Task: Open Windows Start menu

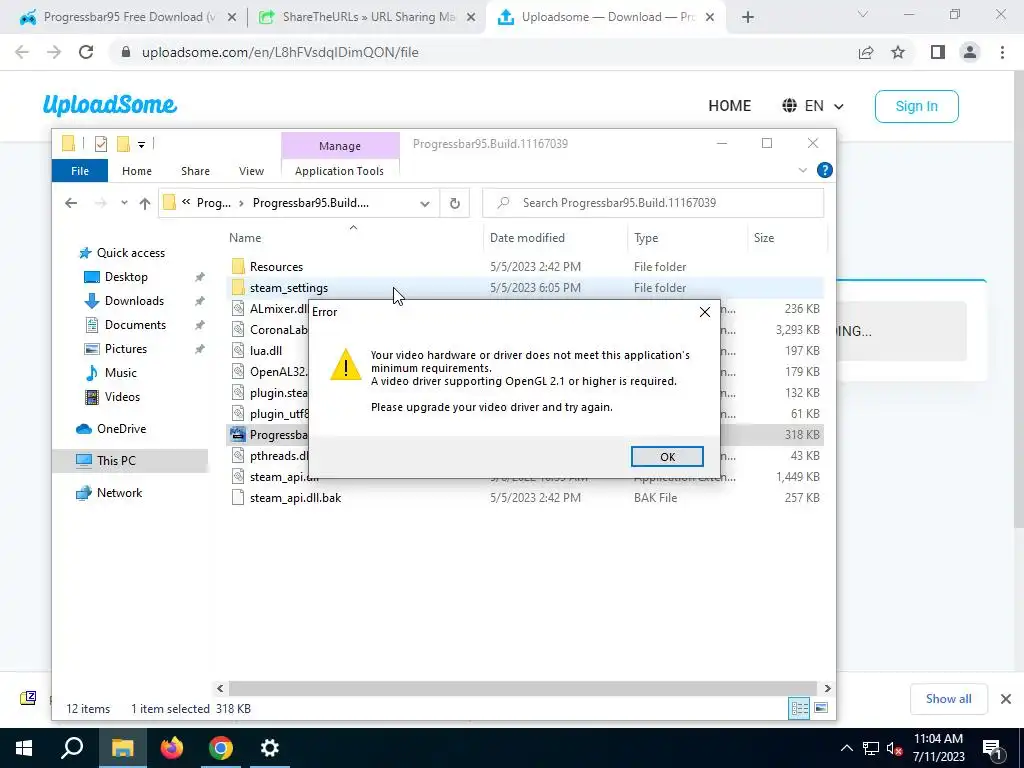Action: pyautogui.click(x=24, y=748)
